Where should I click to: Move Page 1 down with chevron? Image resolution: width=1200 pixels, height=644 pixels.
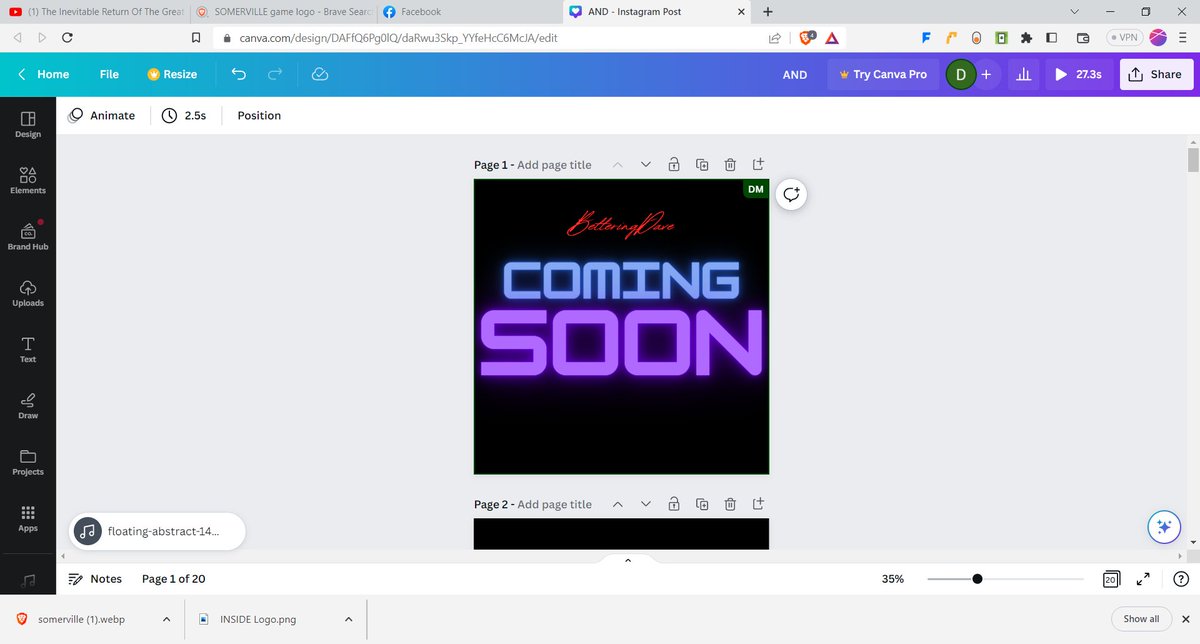coord(645,165)
